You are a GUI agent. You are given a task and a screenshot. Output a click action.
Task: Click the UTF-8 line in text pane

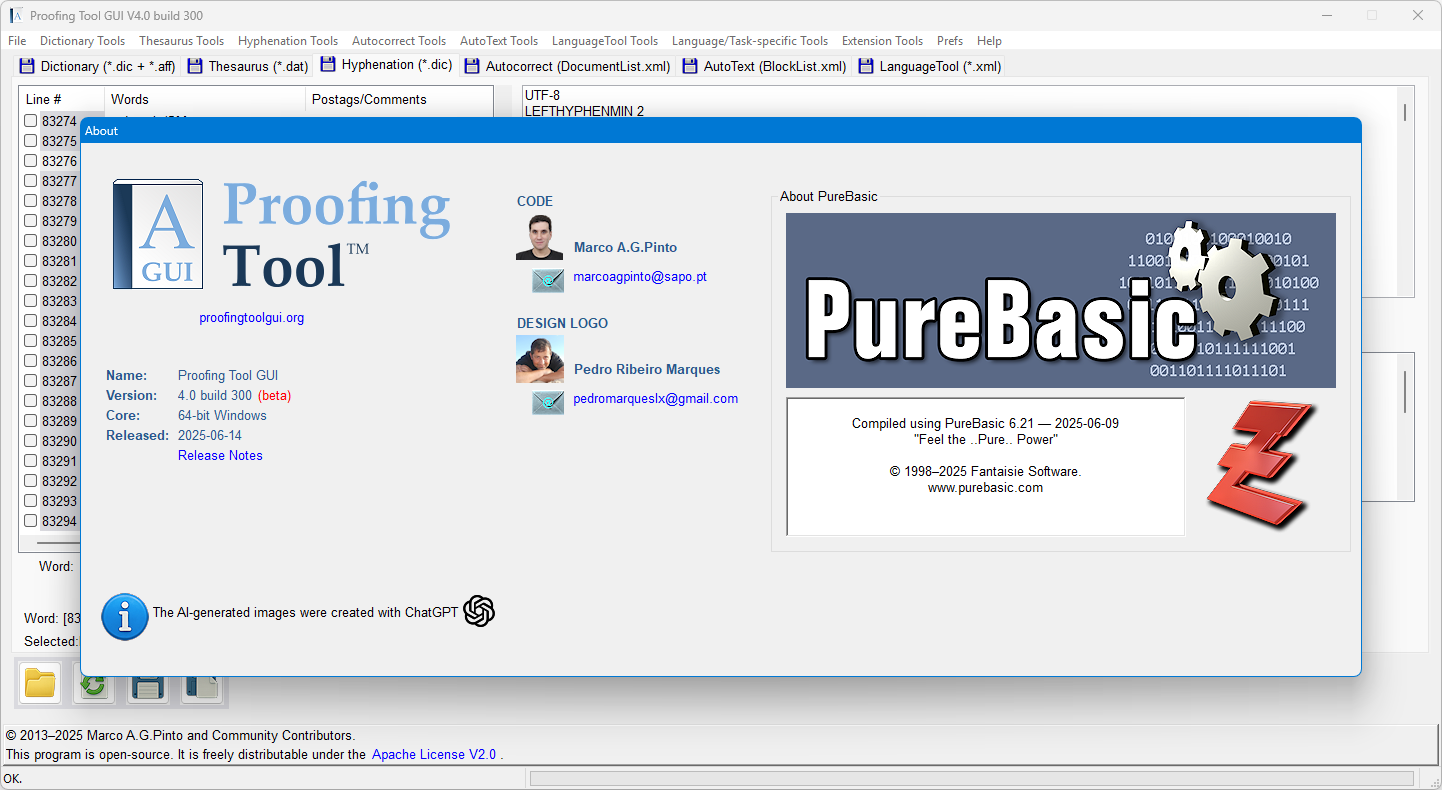[x=542, y=96]
